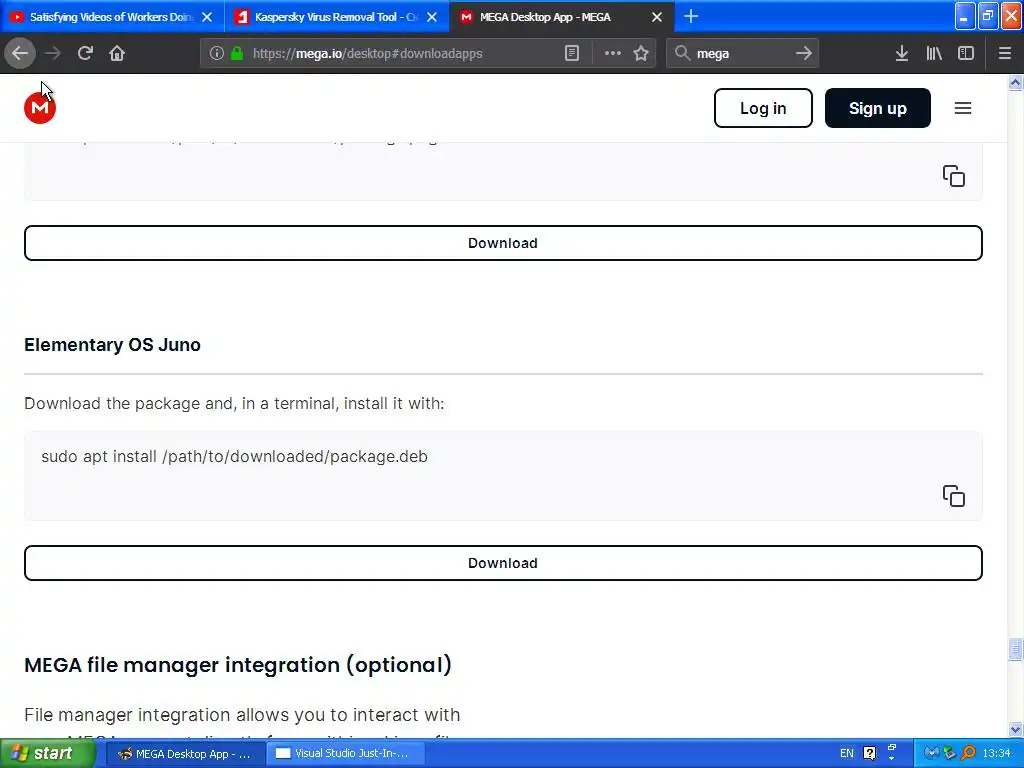Click the browser Back arrow button
Image resolution: width=1024 pixels, height=768 pixels.
point(20,53)
